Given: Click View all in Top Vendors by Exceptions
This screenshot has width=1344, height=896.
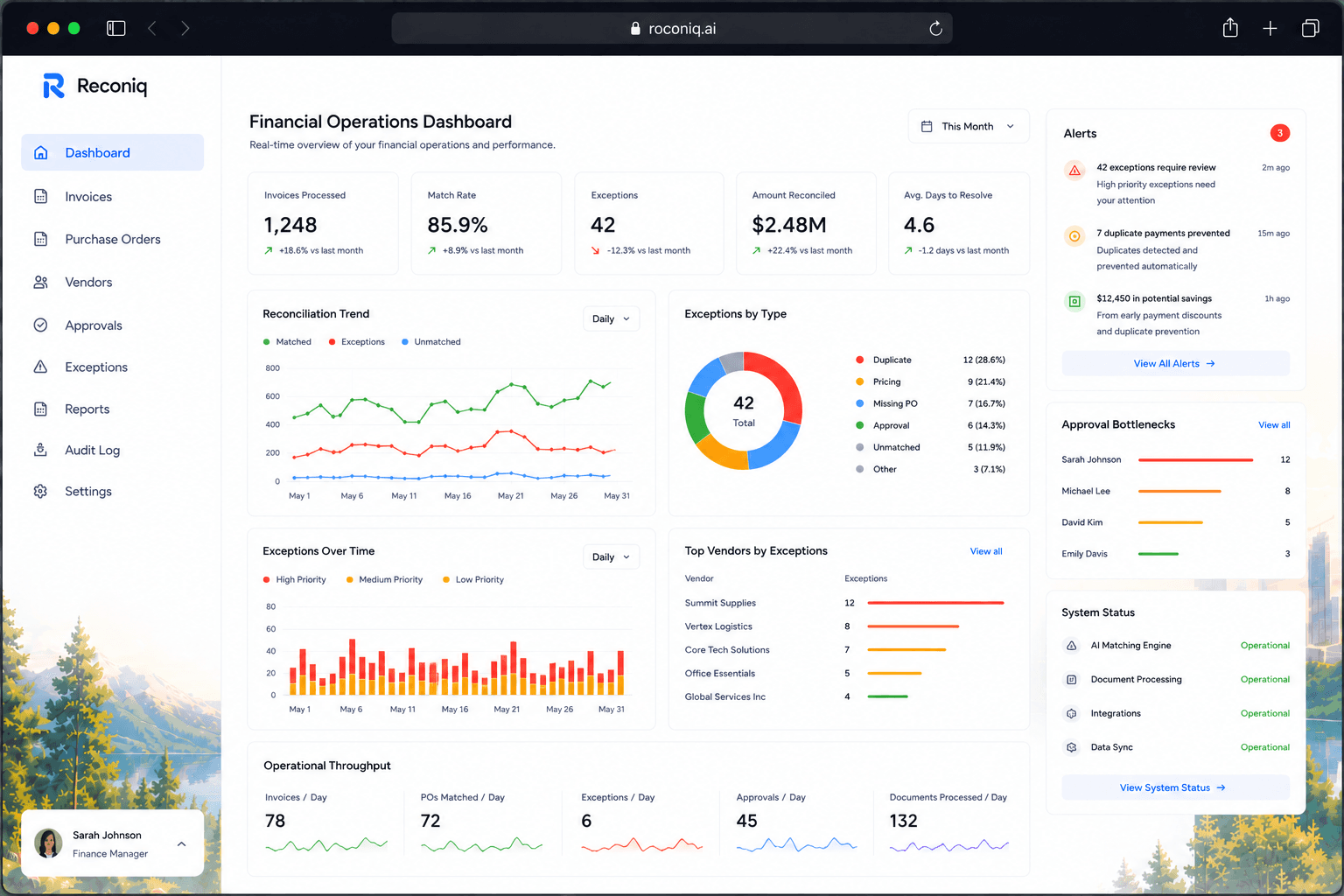Looking at the screenshot, I should click(x=986, y=551).
